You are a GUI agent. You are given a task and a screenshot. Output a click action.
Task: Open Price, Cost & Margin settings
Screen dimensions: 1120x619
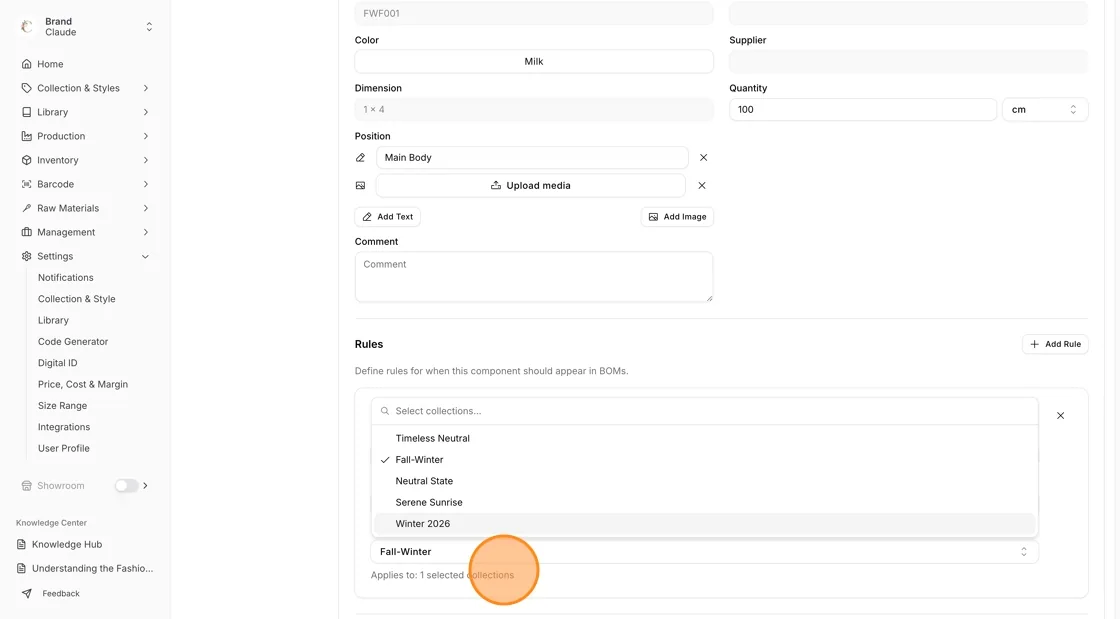[x=83, y=384]
